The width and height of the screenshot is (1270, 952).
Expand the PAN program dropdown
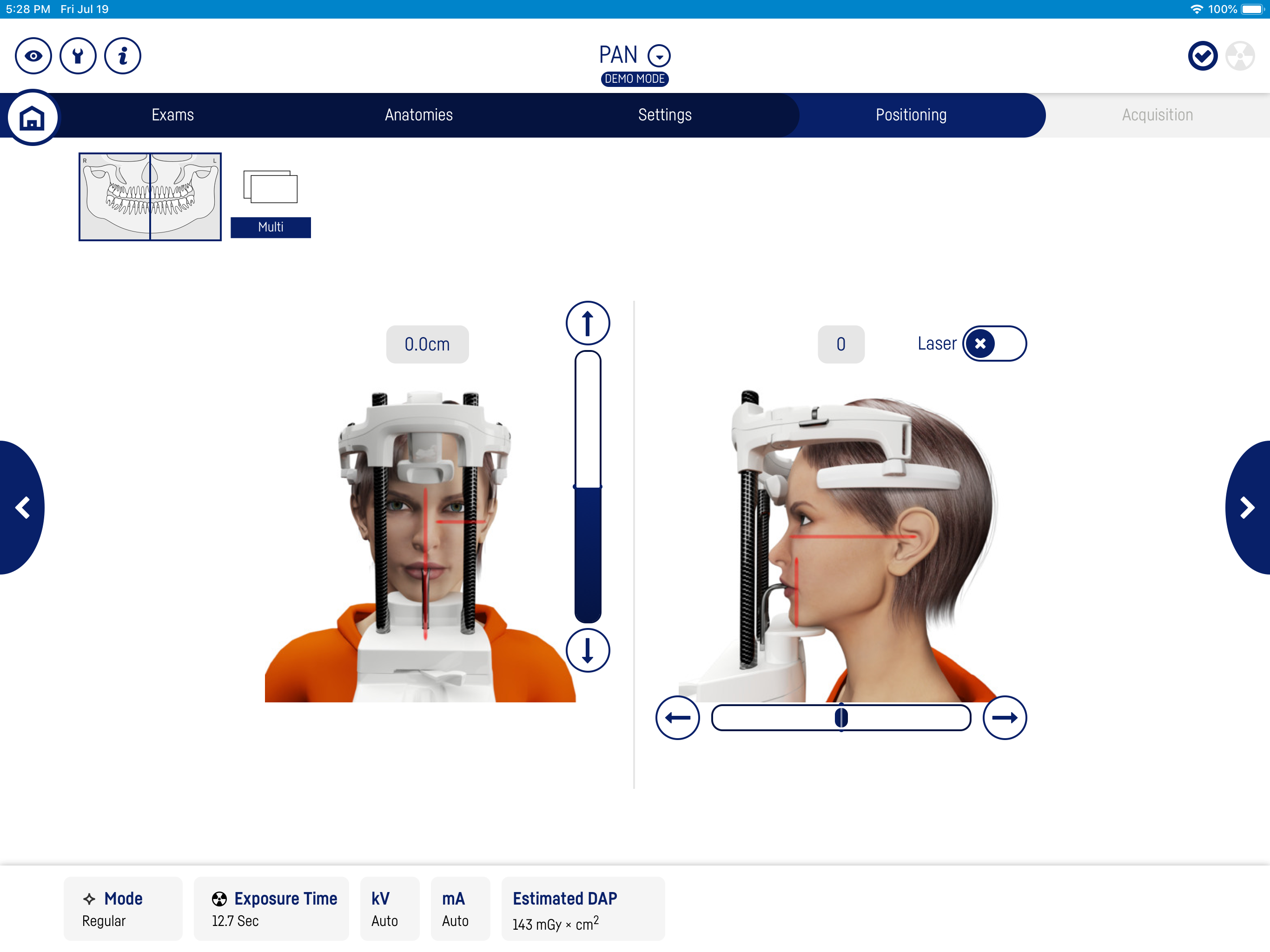click(x=659, y=56)
